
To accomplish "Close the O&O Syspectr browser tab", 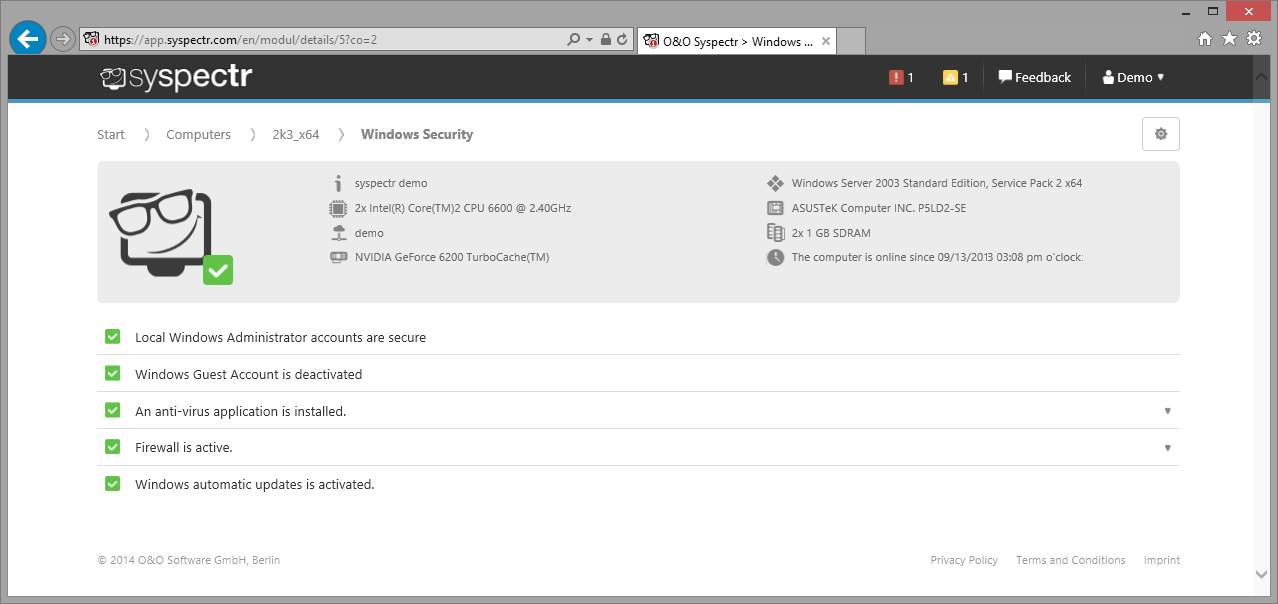I will [825, 41].
